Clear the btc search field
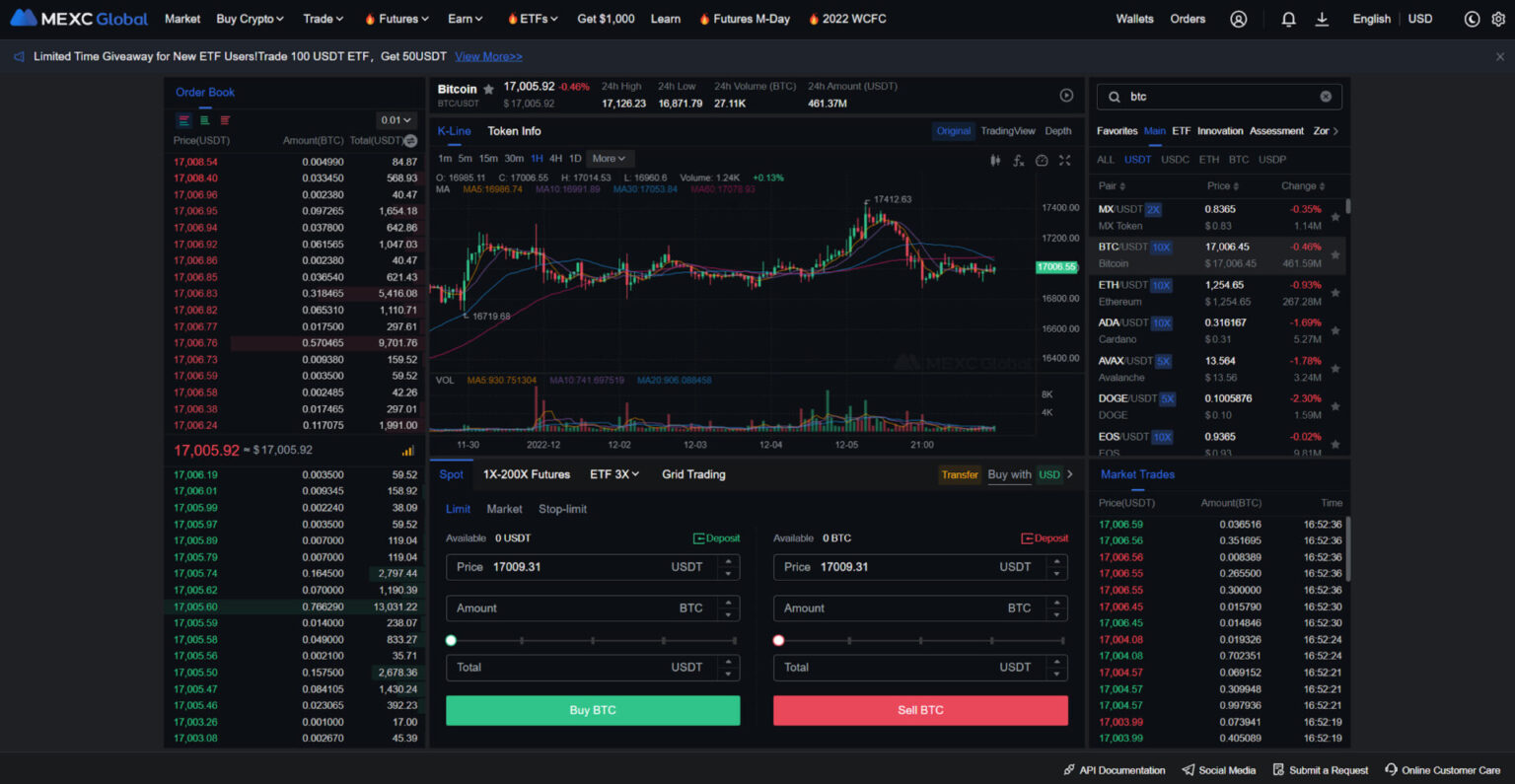The width and height of the screenshot is (1515, 784). click(x=1326, y=97)
